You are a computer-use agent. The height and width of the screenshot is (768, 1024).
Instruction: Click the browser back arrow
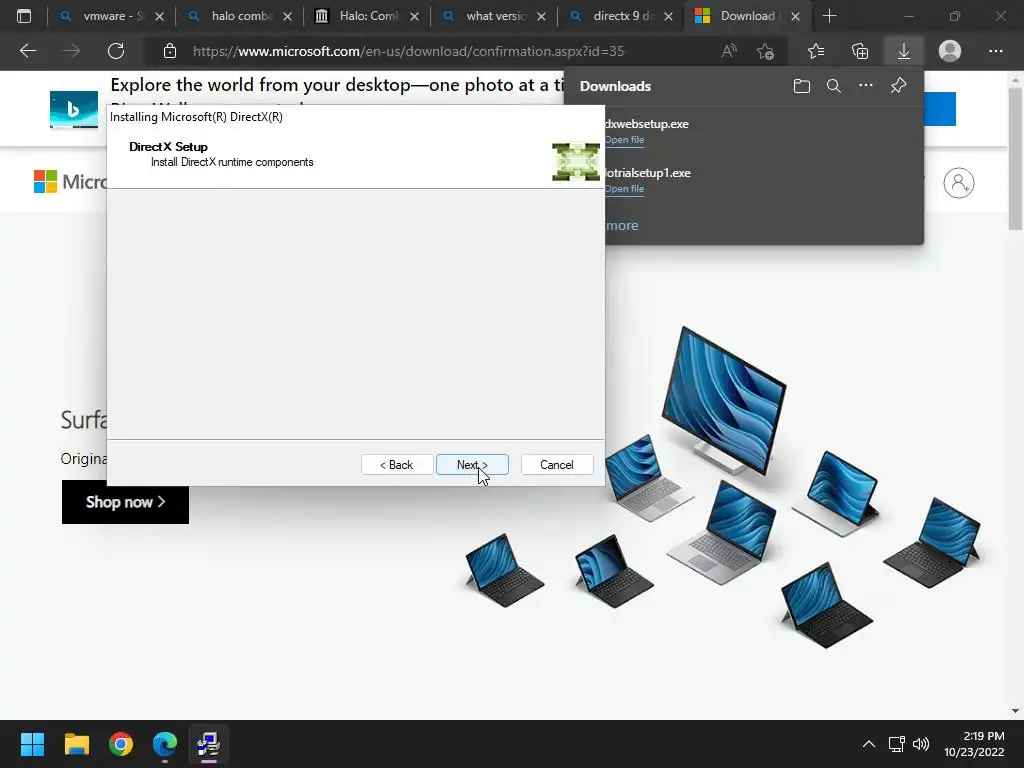click(27, 51)
